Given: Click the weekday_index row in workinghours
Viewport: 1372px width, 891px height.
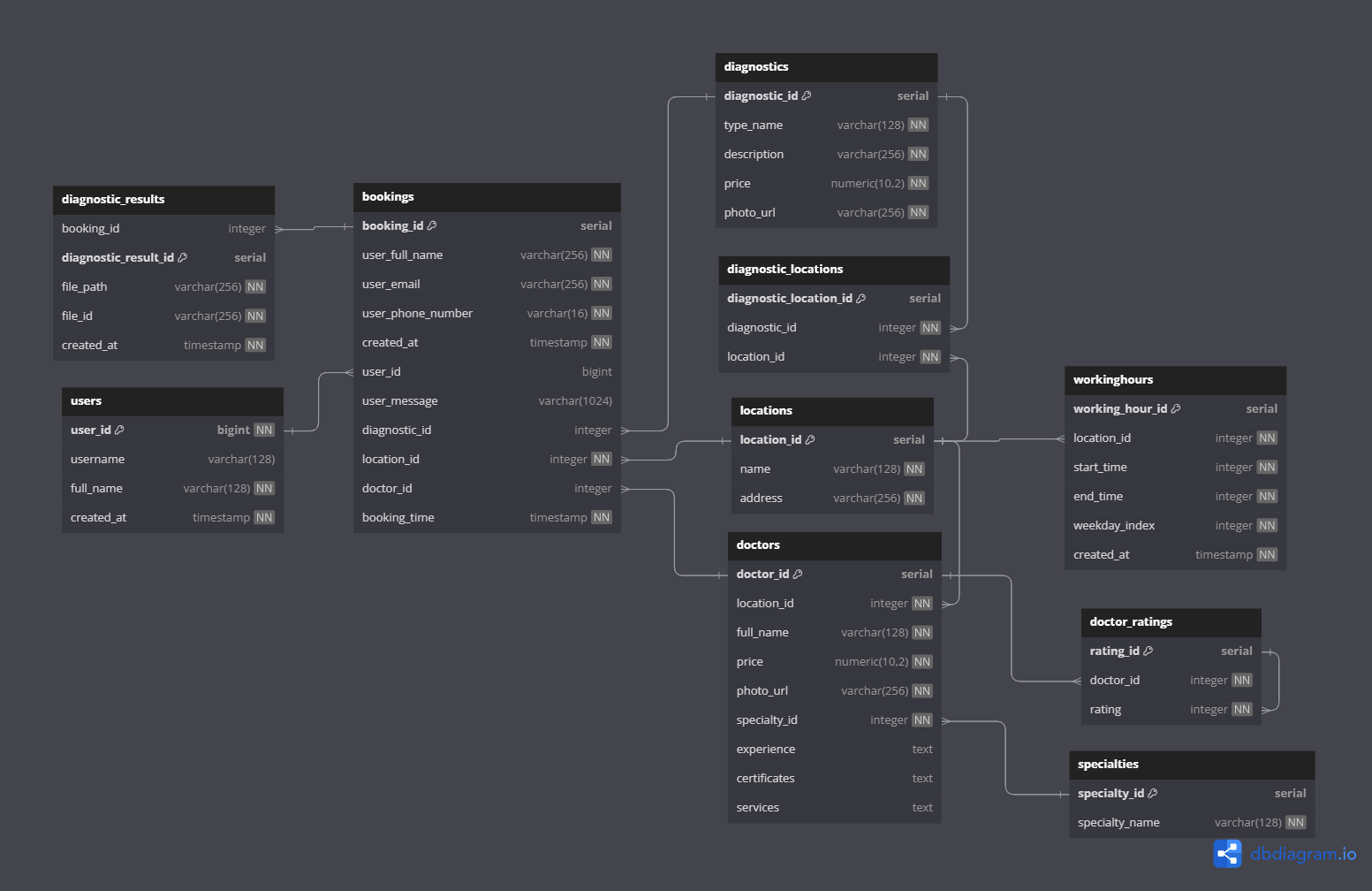Looking at the screenshot, I should coord(1175,526).
